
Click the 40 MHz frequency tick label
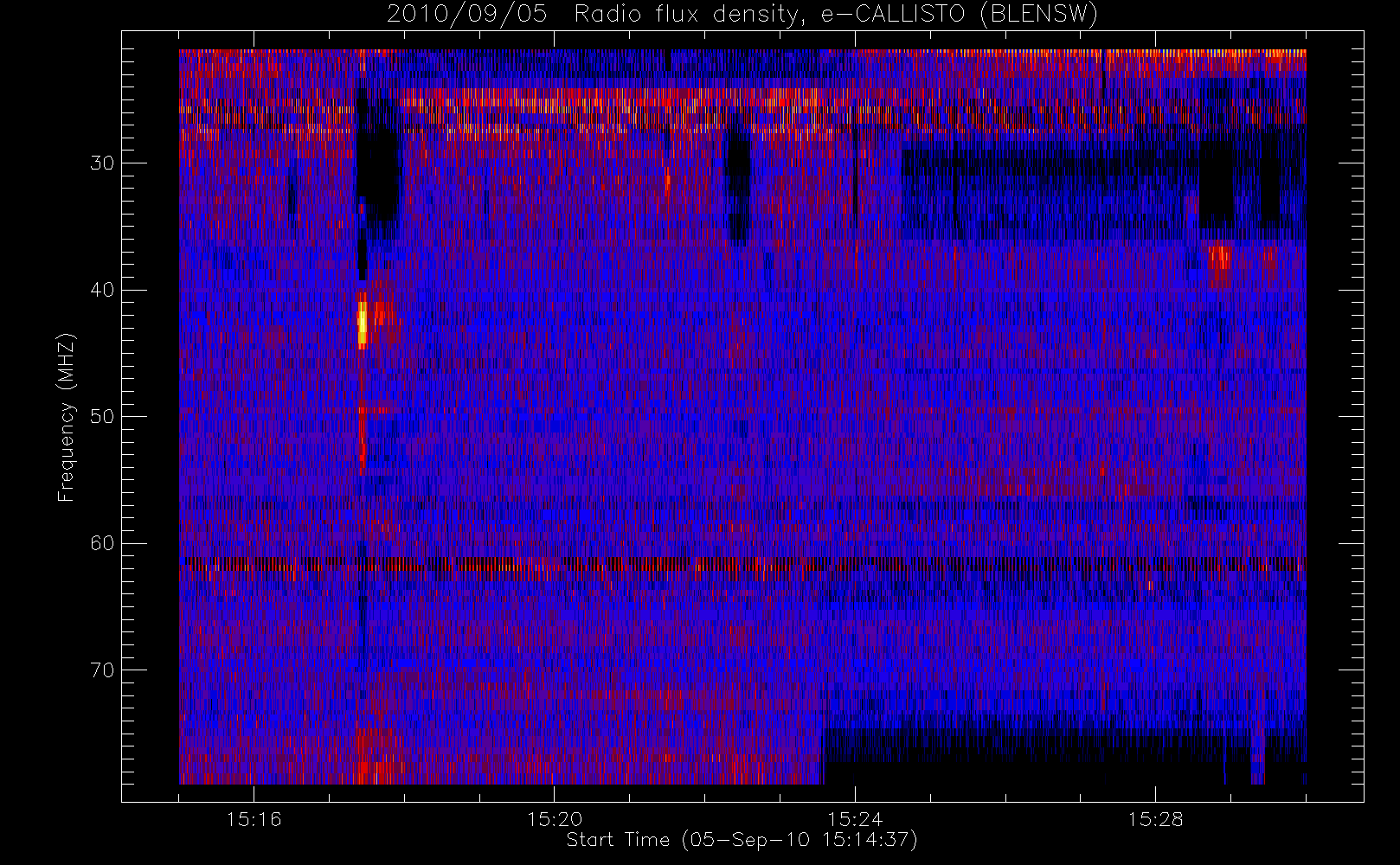(x=102, y=290)
